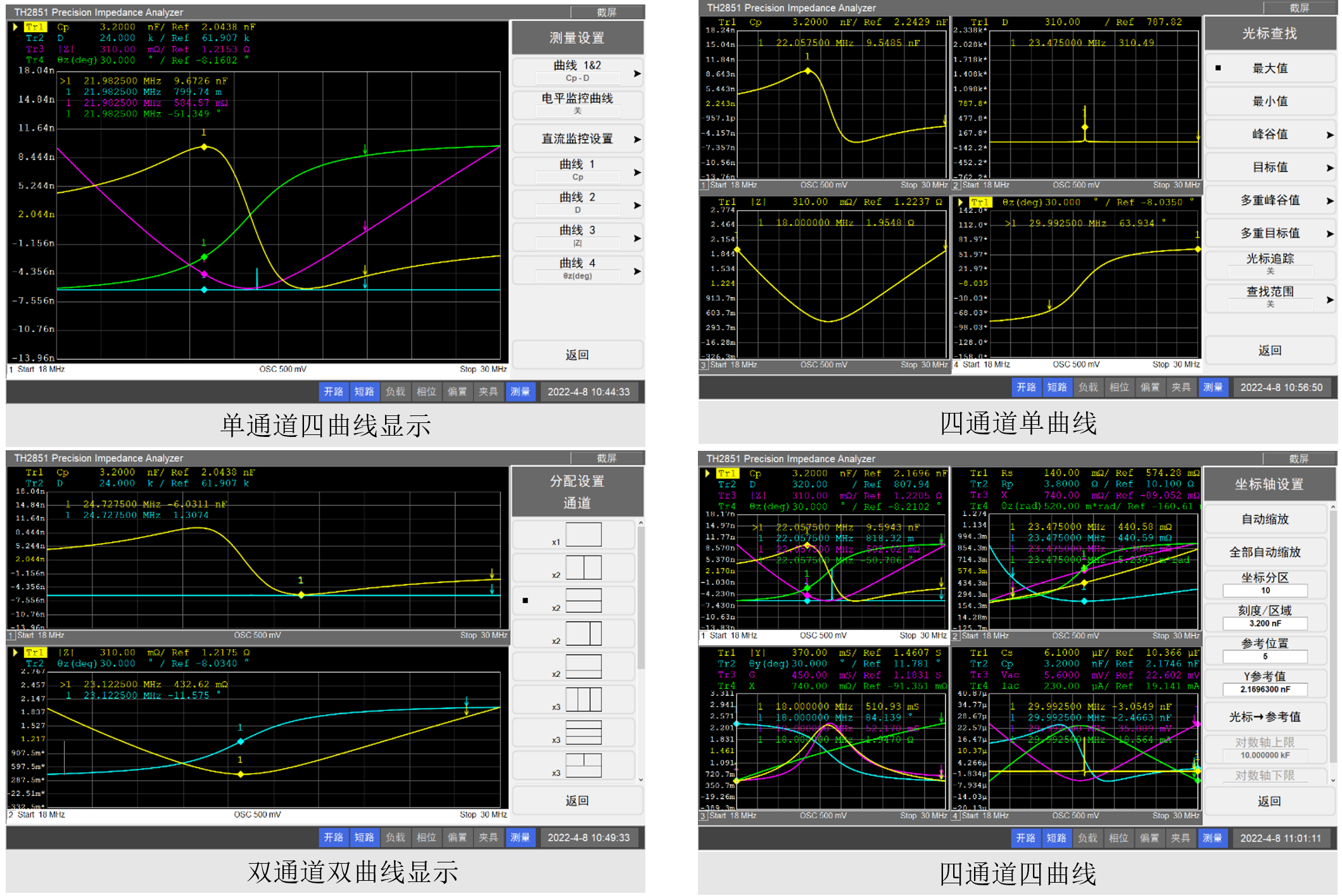Switch to the 测量 measurement tab
Image resolution: width=1342 pixels, height=896 pixels.
521,392
